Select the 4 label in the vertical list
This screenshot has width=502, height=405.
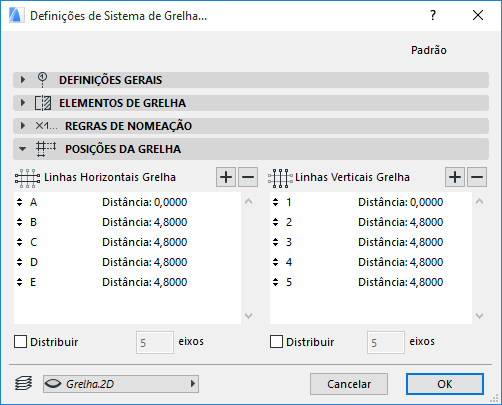(289, 262)
